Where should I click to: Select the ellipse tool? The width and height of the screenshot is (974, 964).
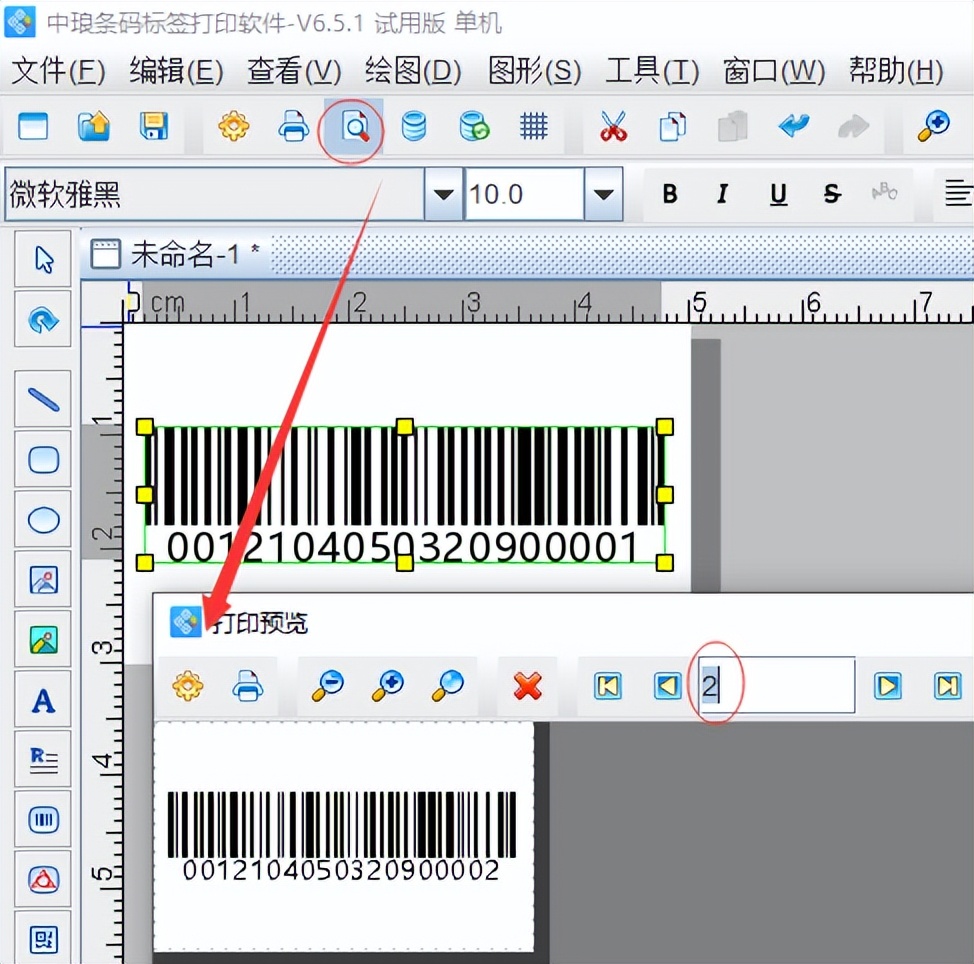pos(43,520)
